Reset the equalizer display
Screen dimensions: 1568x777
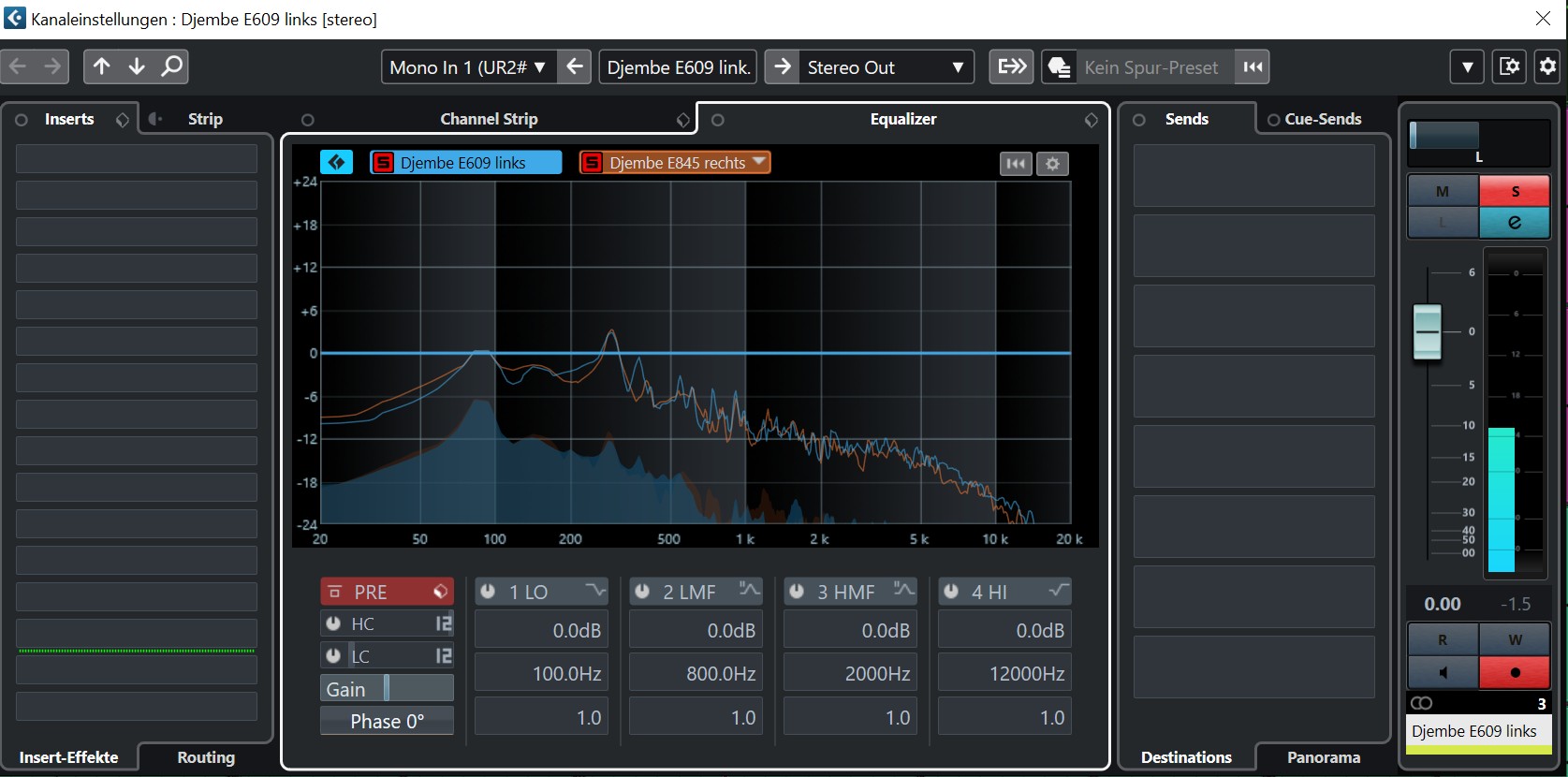pyautogui.click(x=1016, y=164)
